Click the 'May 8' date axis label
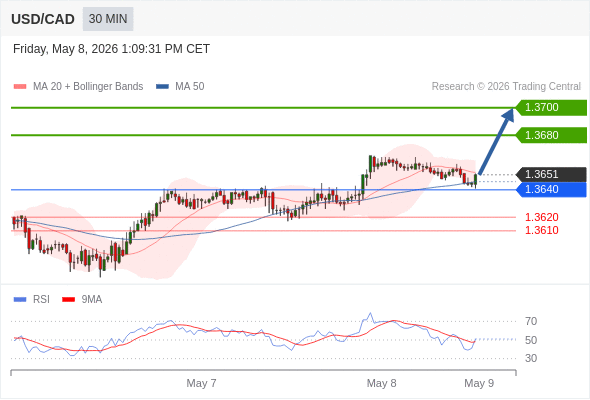Image resolution: width=590 pixels, height=400 pixels. point(382,383)
